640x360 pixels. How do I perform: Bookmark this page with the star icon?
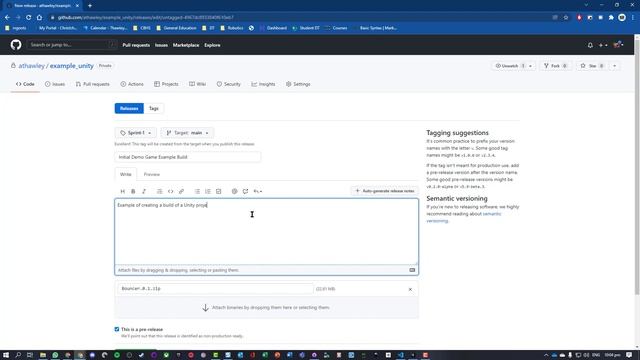coord(566,18)
